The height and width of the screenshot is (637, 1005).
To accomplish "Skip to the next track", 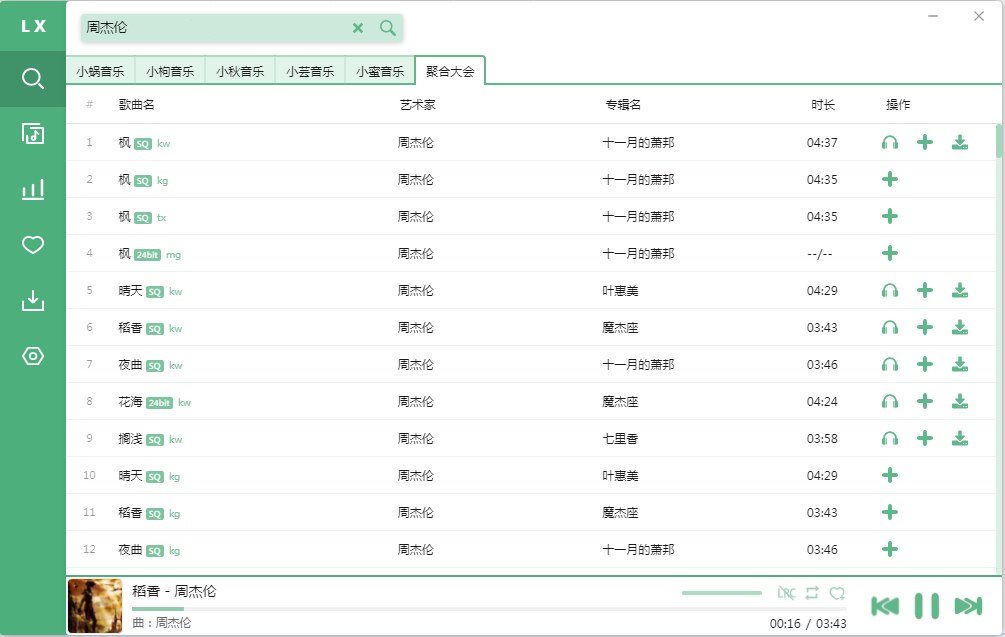I will tap(968, 606).
